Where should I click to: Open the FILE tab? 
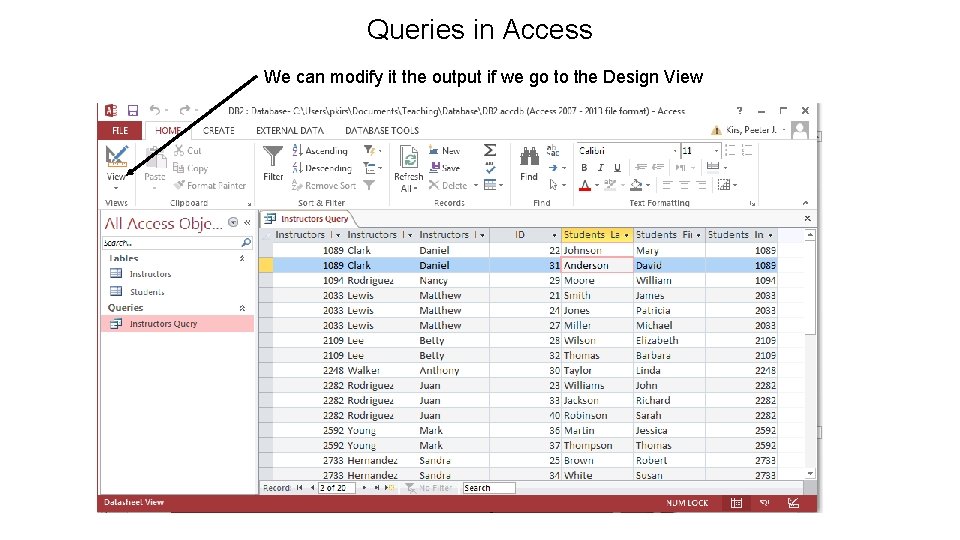click(x=120, y=130)
